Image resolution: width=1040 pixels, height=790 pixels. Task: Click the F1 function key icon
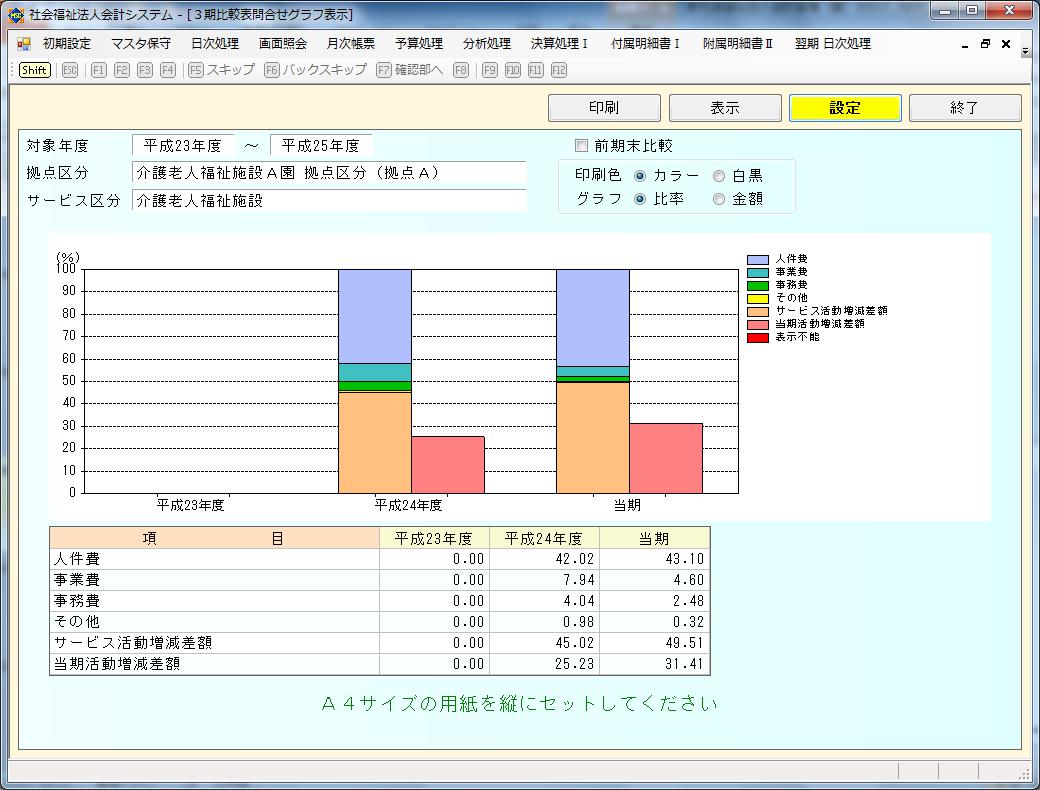pos(98,70)
